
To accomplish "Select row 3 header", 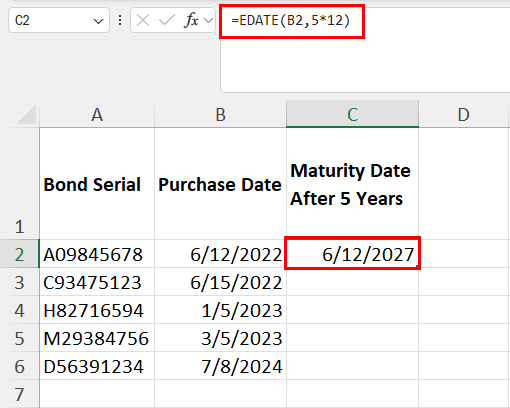I will (x=19, y=282).
